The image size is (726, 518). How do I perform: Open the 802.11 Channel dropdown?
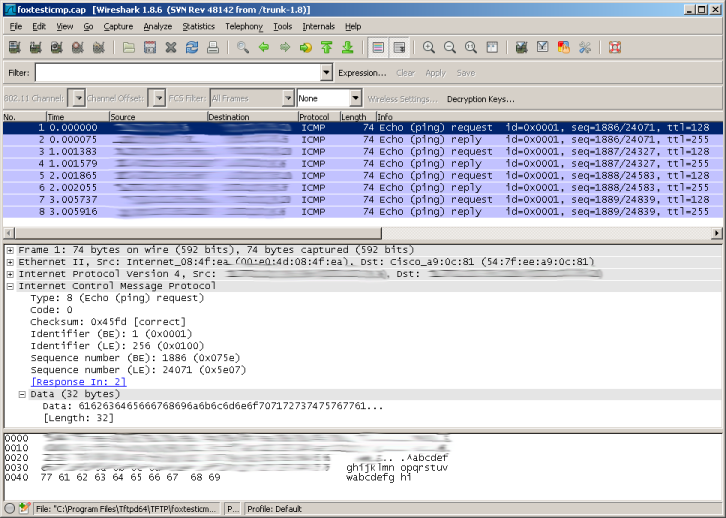click(x=78, y=98)
